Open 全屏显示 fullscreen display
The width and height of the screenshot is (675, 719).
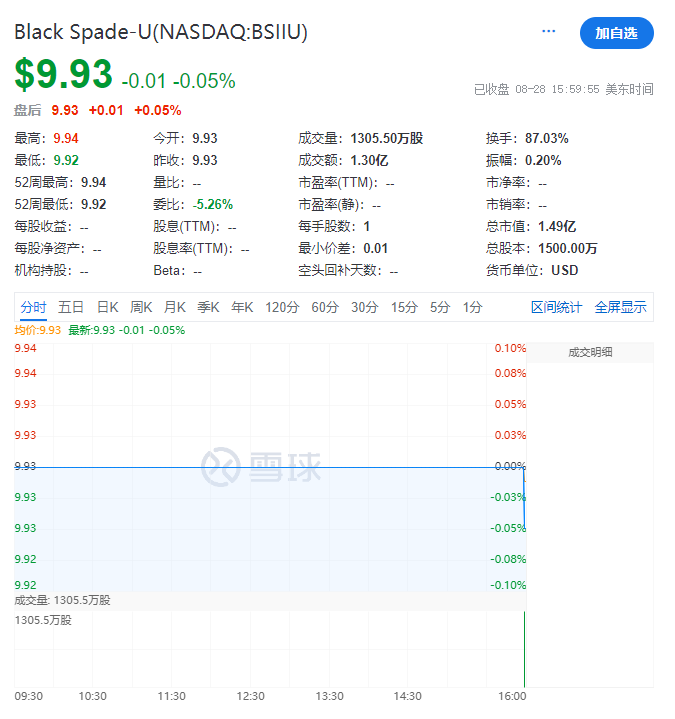click(x=620, y=307)
